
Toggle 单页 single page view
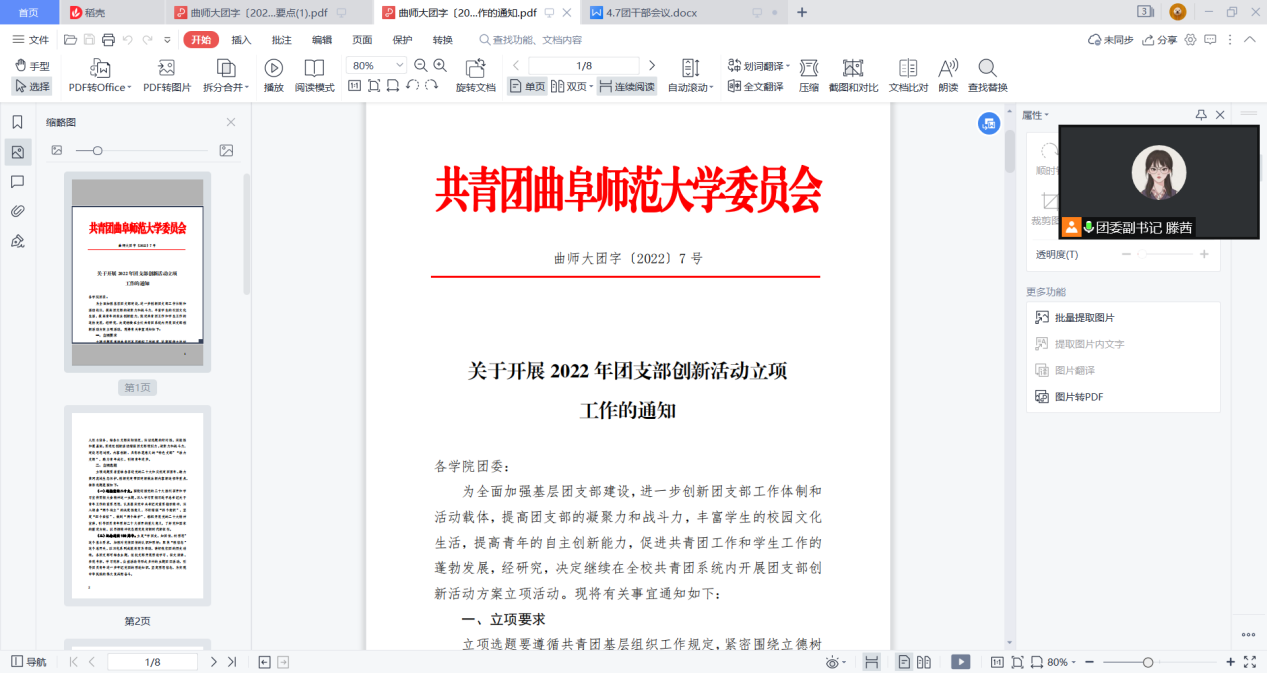pos(527,87)
